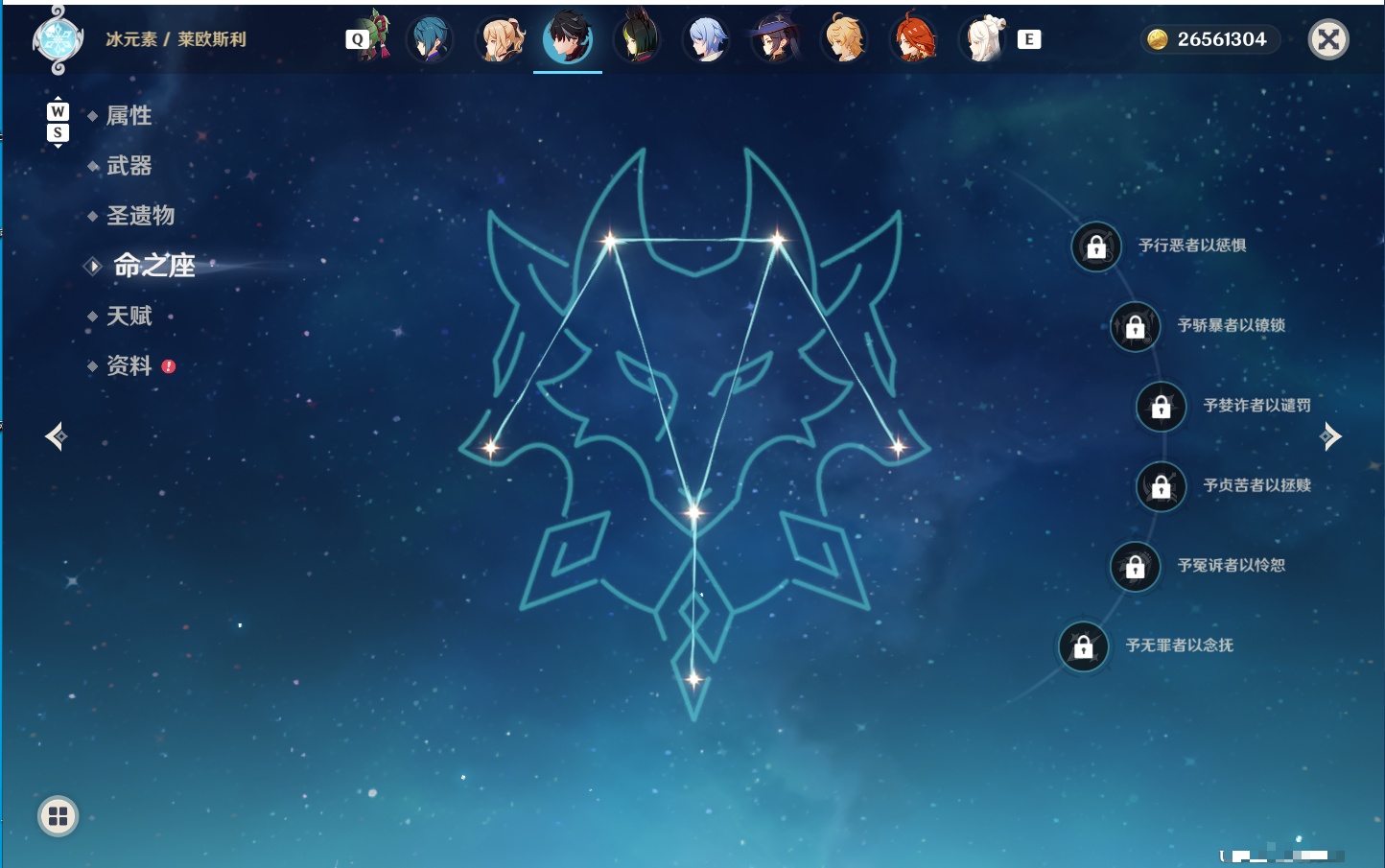The height and width of the screenshot is (868, 1385).
Task: Switch to next character with right arrow
Action: point(1330,436)
